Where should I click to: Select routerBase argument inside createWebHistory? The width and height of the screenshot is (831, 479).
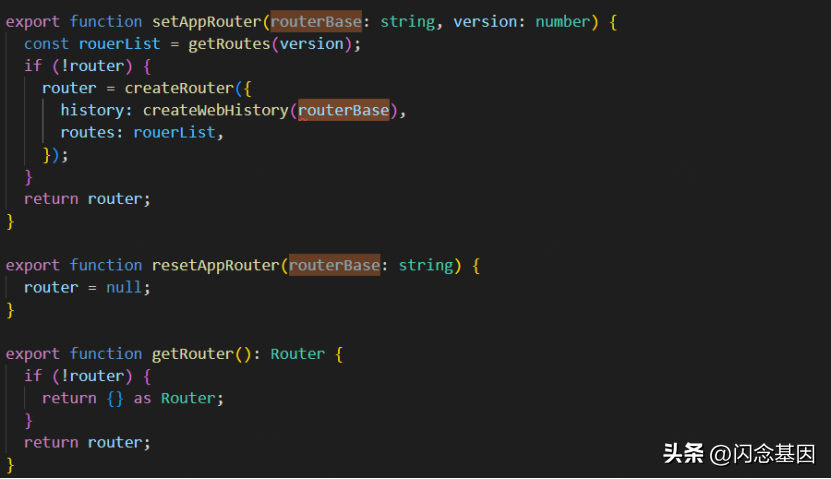coord(343,110)
